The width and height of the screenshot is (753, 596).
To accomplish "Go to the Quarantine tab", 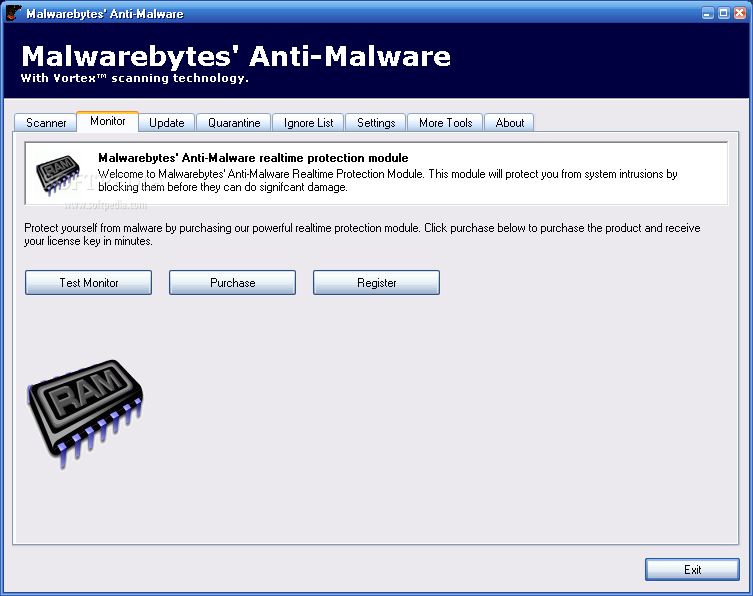I will pyautogui.click(x=234, y=122).
